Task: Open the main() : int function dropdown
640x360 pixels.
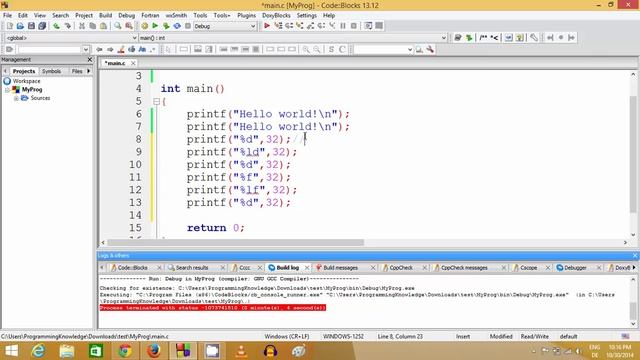Action: 293,38
